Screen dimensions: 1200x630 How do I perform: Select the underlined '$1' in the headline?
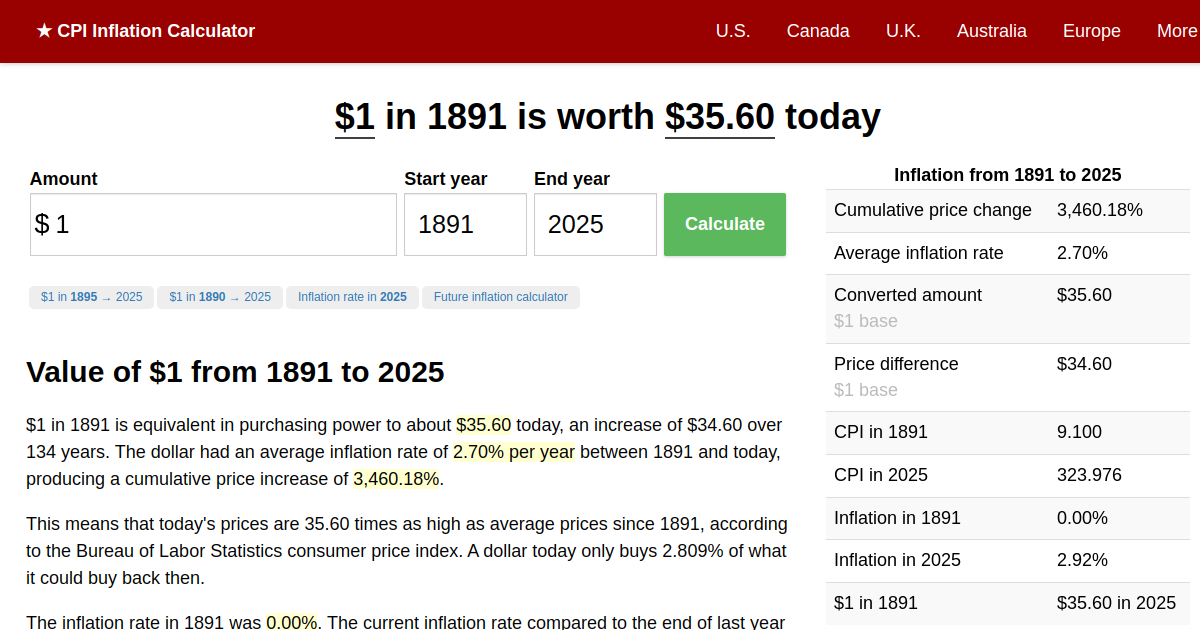click(x=354, y=117)
